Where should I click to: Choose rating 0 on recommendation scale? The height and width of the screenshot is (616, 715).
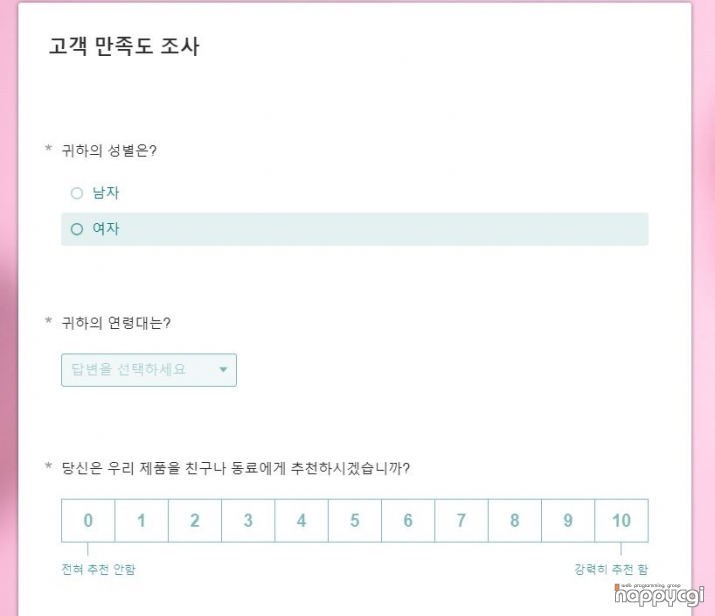point(88,520)
